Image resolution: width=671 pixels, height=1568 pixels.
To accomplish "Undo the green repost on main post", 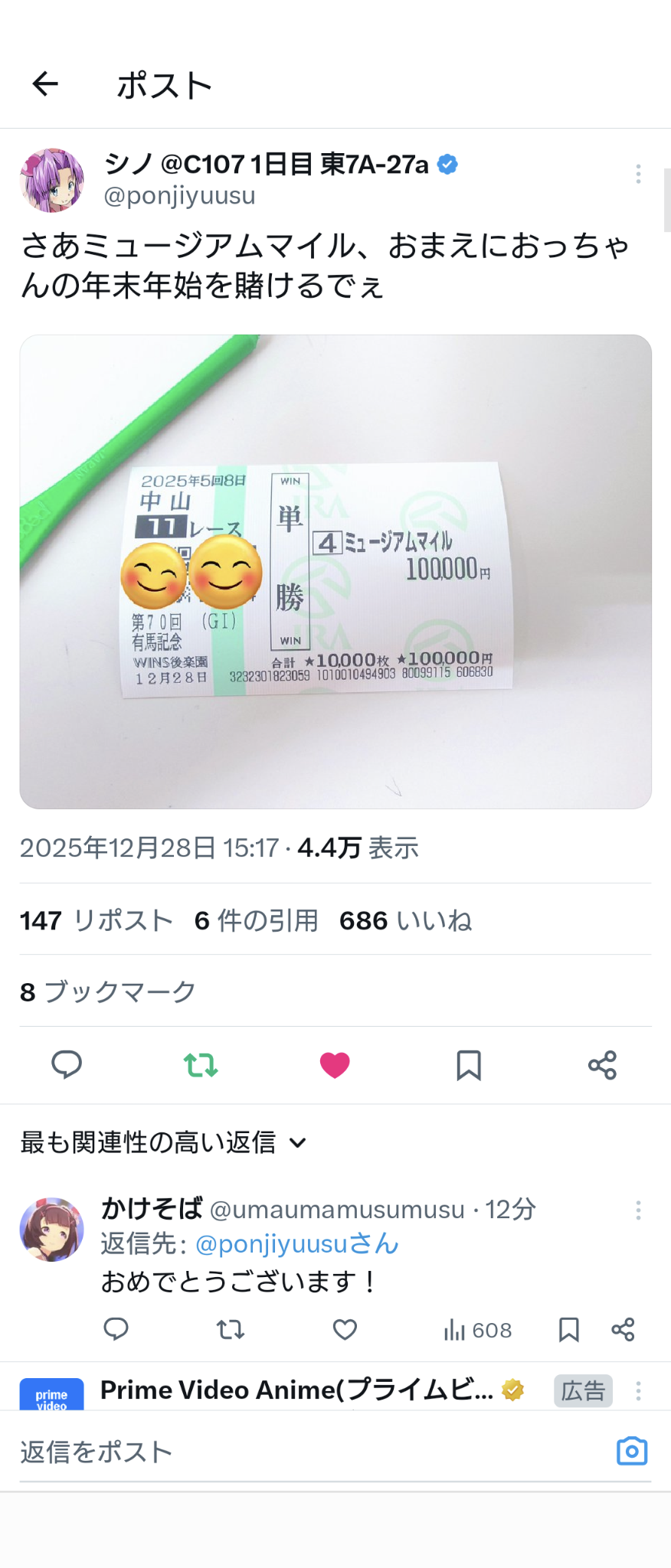I will point(201,1064).
